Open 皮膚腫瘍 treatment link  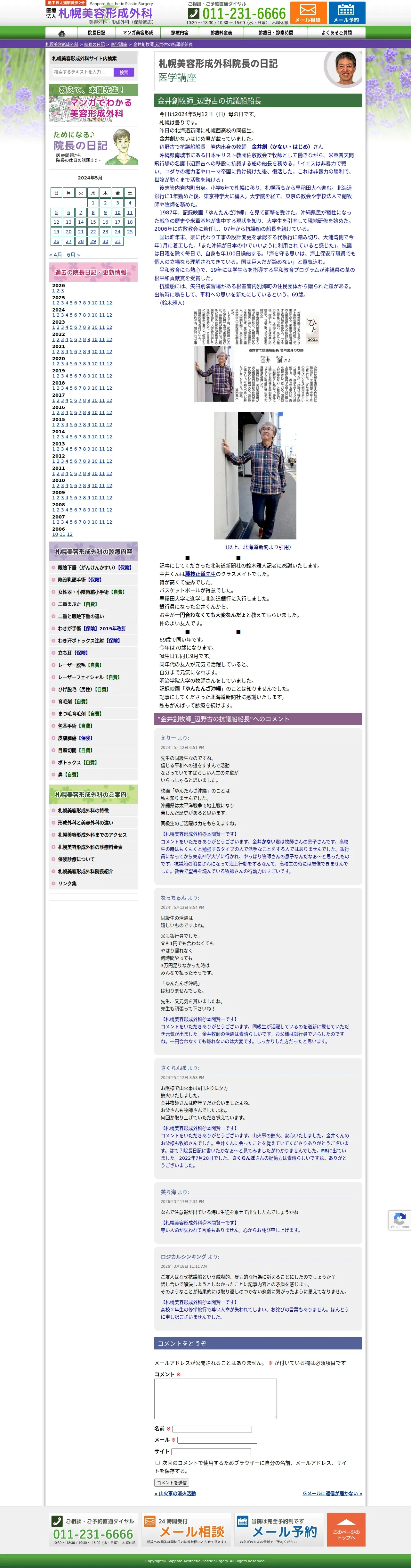tap(75, 738)
